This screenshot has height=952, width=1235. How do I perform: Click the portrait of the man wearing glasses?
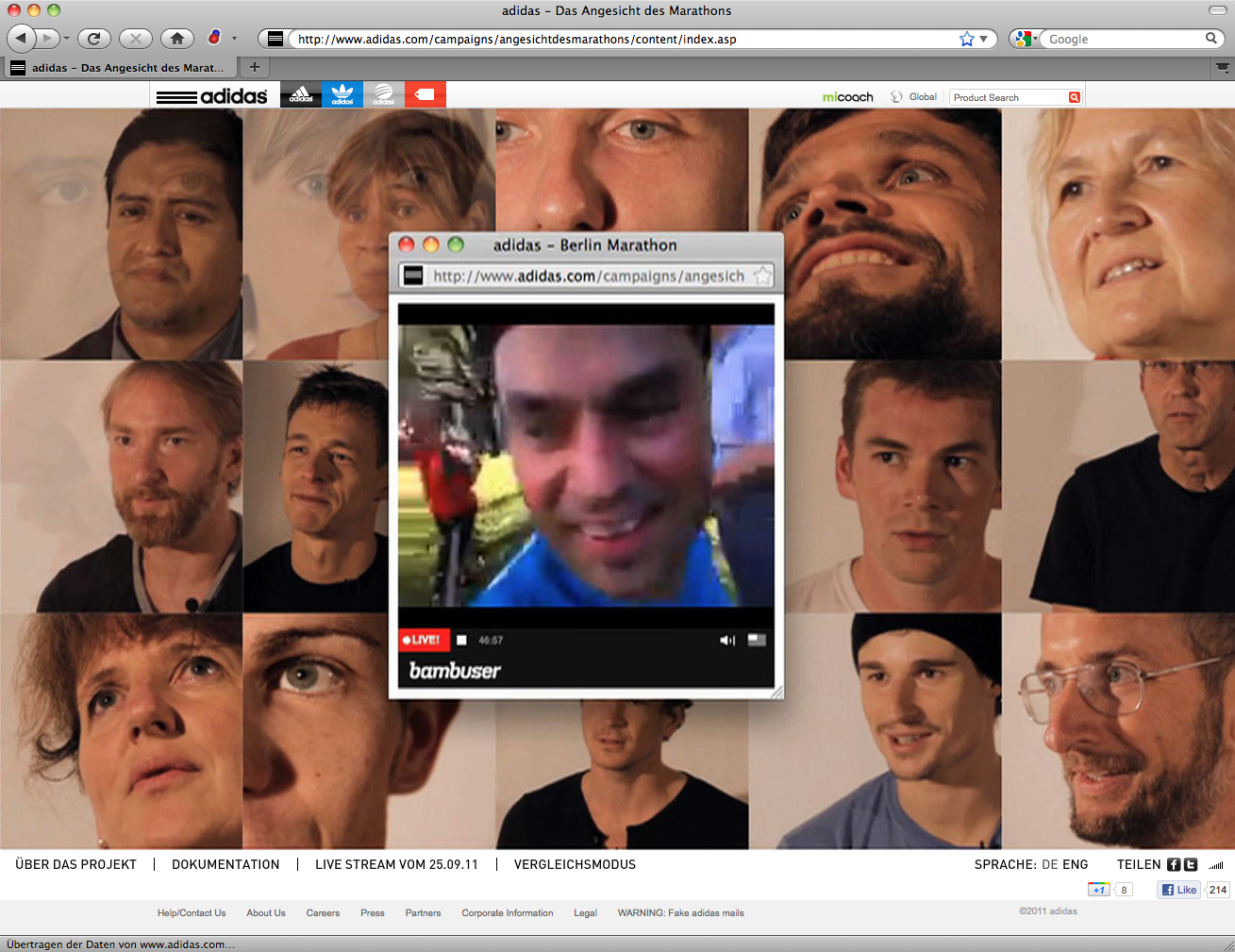(x=1118, y=731)
